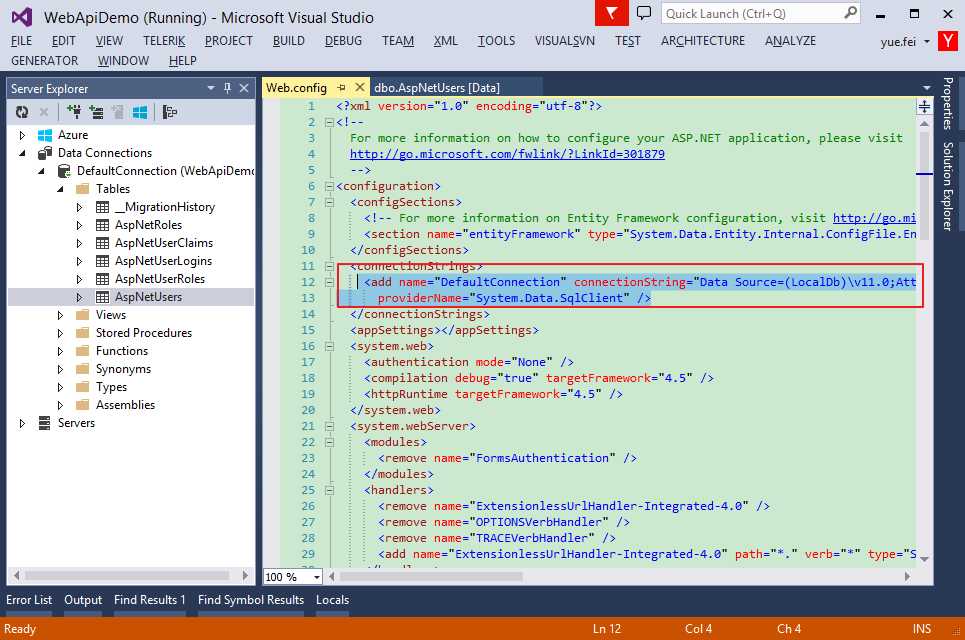Viewport: 965px width, 640px height.
Task: Open the TELERIK menu
Action: click(x=164, y=41)
